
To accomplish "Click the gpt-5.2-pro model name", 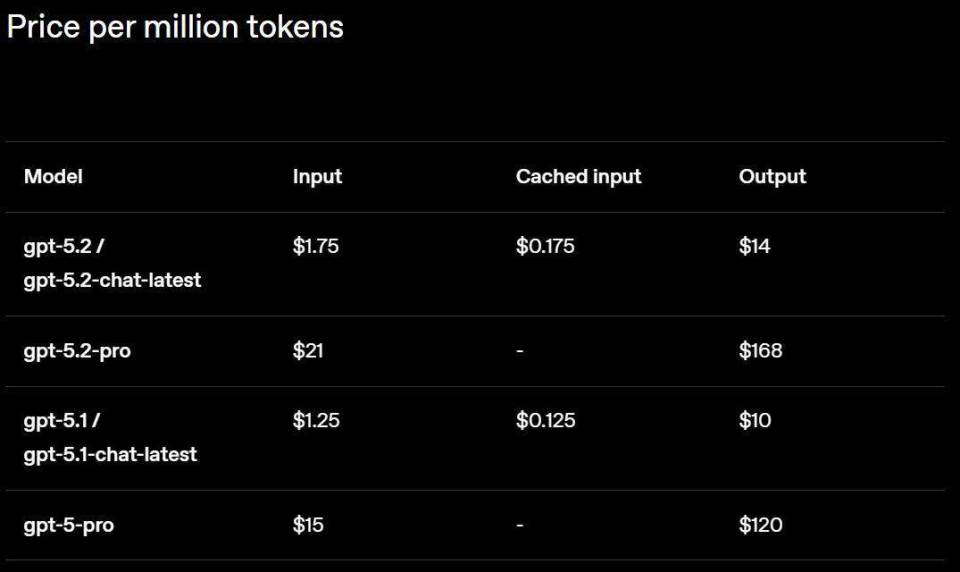I will pyautogui.click(x=77, y=351).
